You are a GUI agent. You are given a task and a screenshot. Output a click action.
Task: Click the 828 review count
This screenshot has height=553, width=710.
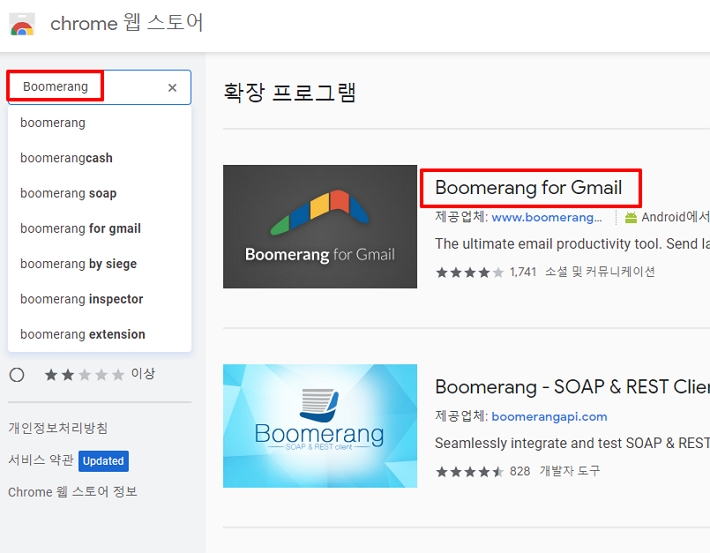point(520,471)
